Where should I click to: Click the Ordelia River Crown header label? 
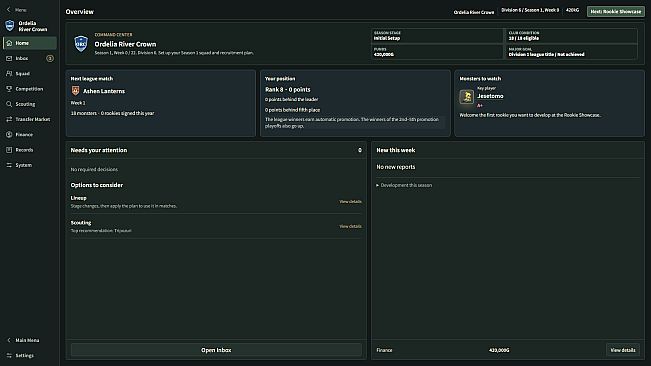click(474, 12)
